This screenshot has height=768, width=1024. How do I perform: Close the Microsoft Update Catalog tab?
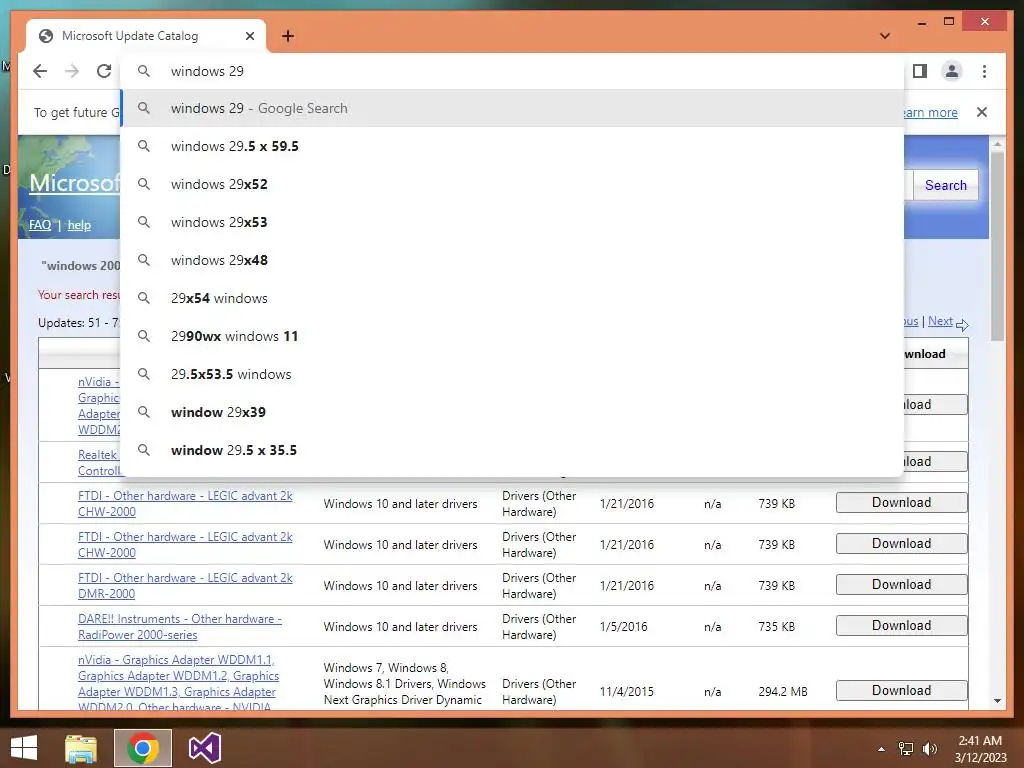[x=249, y=36]
